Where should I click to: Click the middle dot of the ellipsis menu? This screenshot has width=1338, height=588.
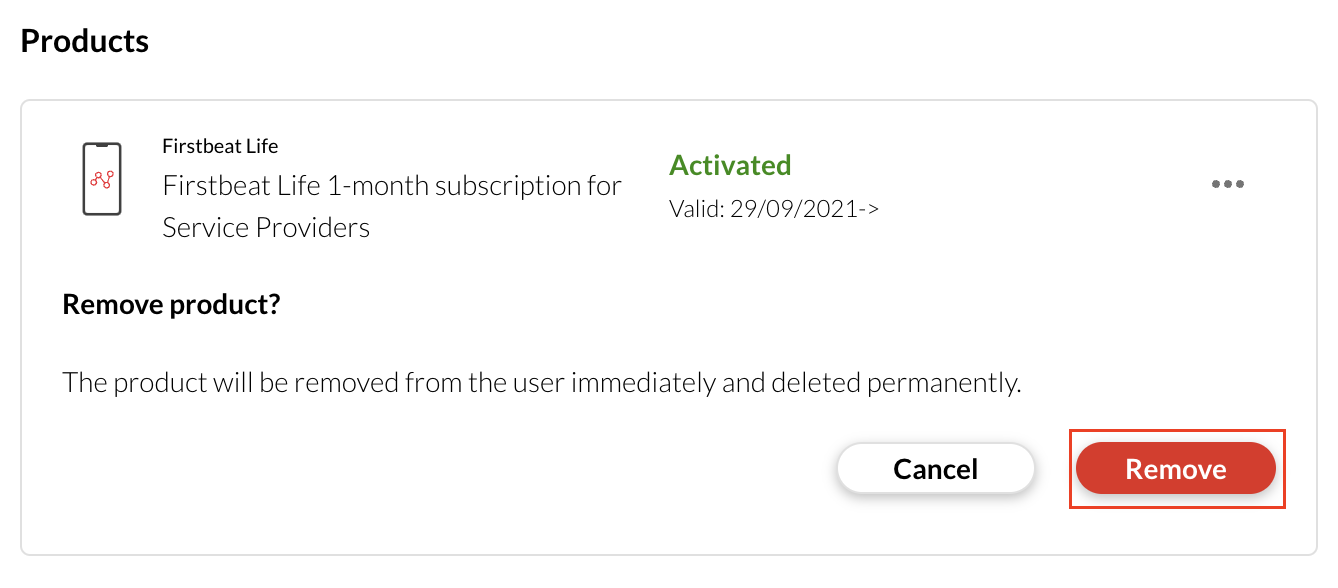click(1227, 184)
